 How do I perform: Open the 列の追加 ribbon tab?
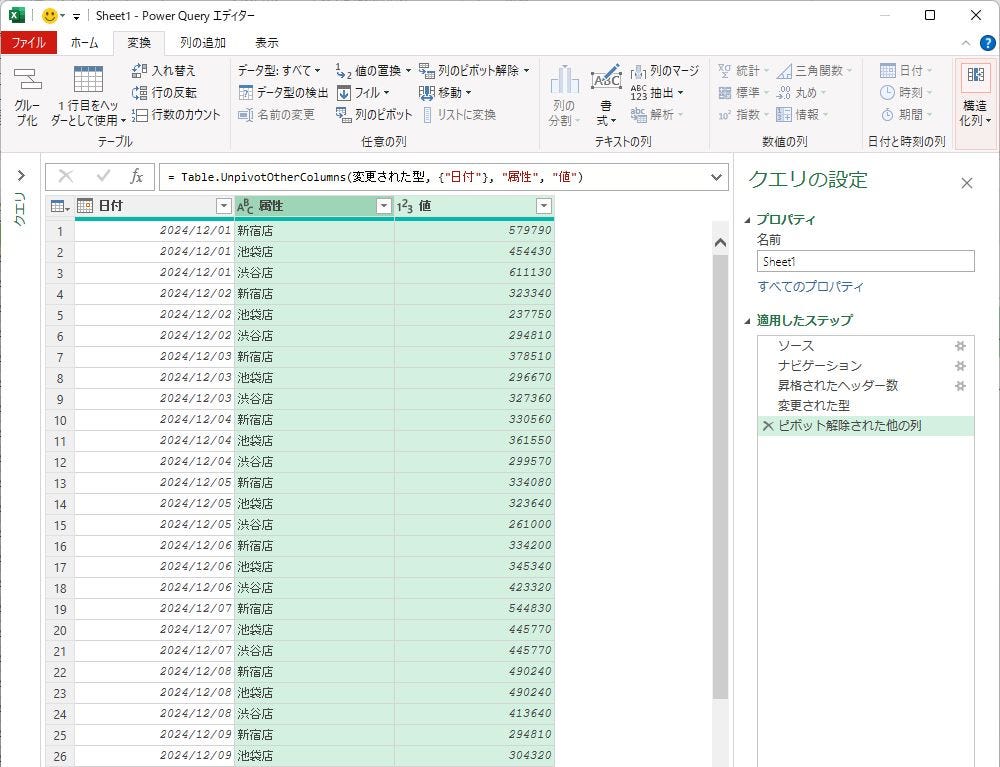(202, 43)
